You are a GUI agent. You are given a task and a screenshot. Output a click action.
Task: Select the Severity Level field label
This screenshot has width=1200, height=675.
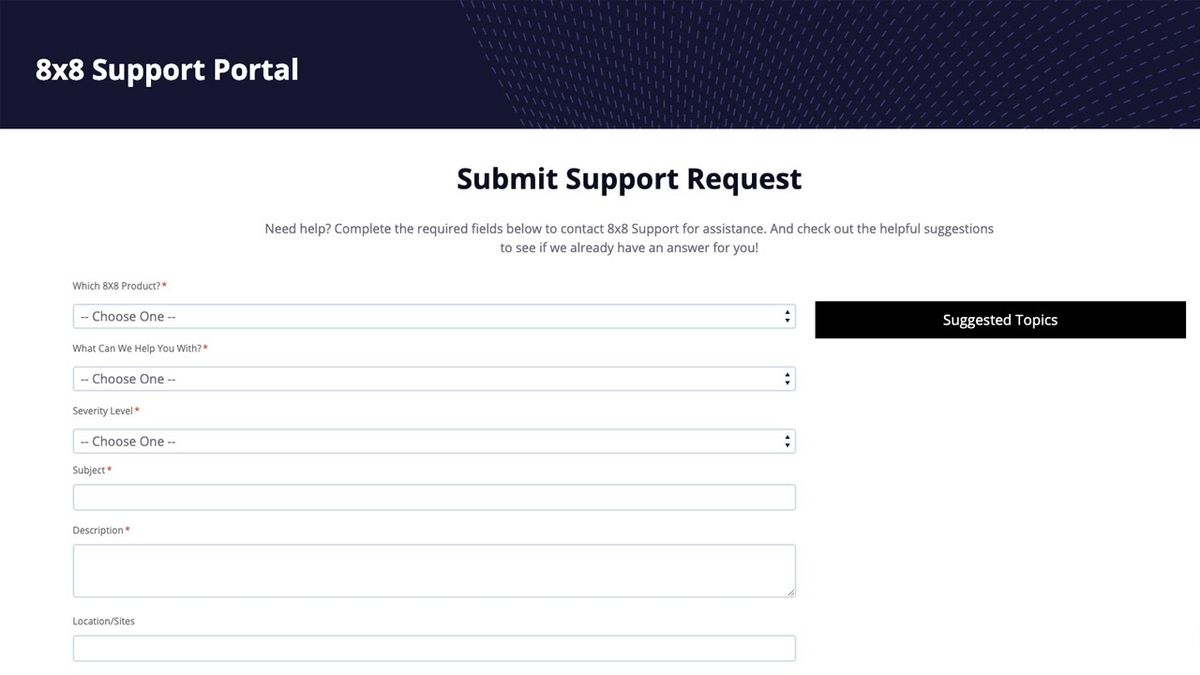103,411
